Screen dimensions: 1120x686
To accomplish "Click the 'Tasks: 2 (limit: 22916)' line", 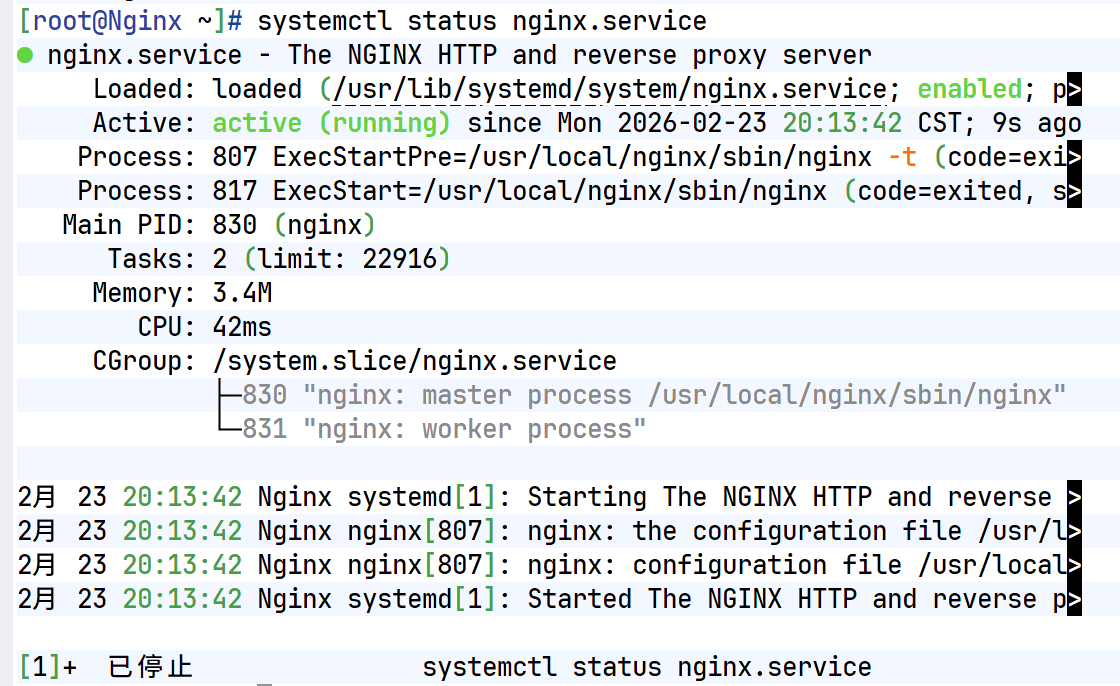I will 279,259.
